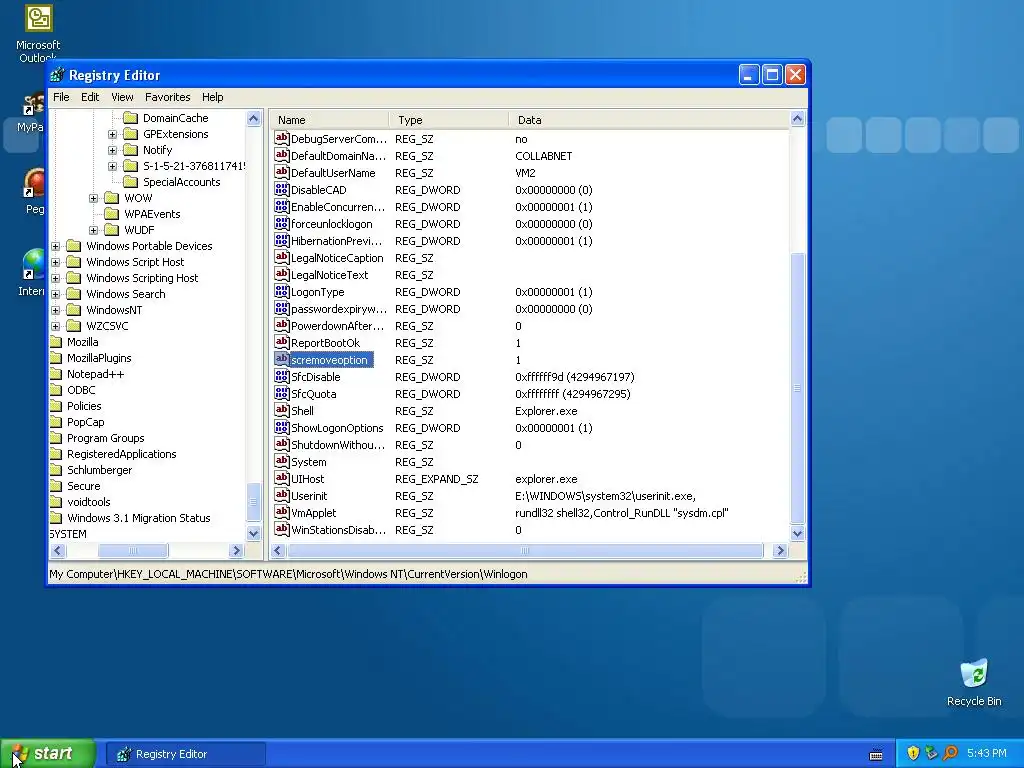Click the values pane vertical scrollbar thumb

click(797, 388)
